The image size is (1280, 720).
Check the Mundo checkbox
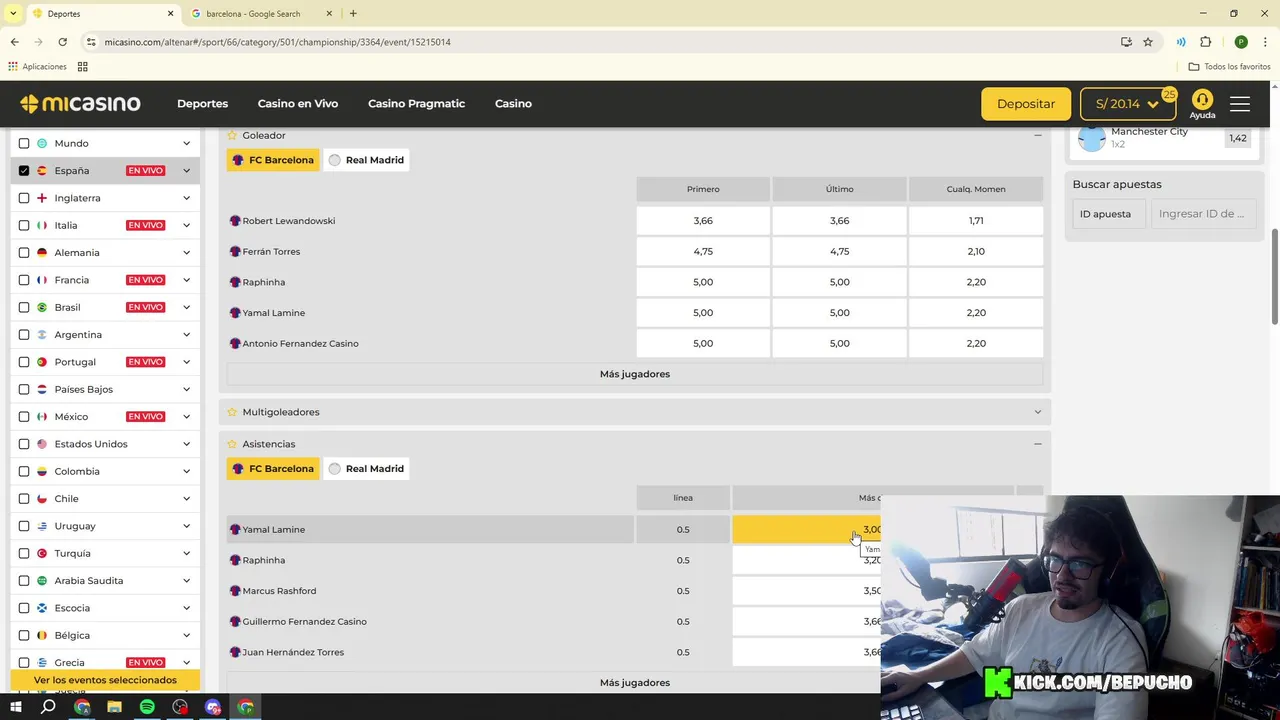pyautogui.click(x=24, y=143)
